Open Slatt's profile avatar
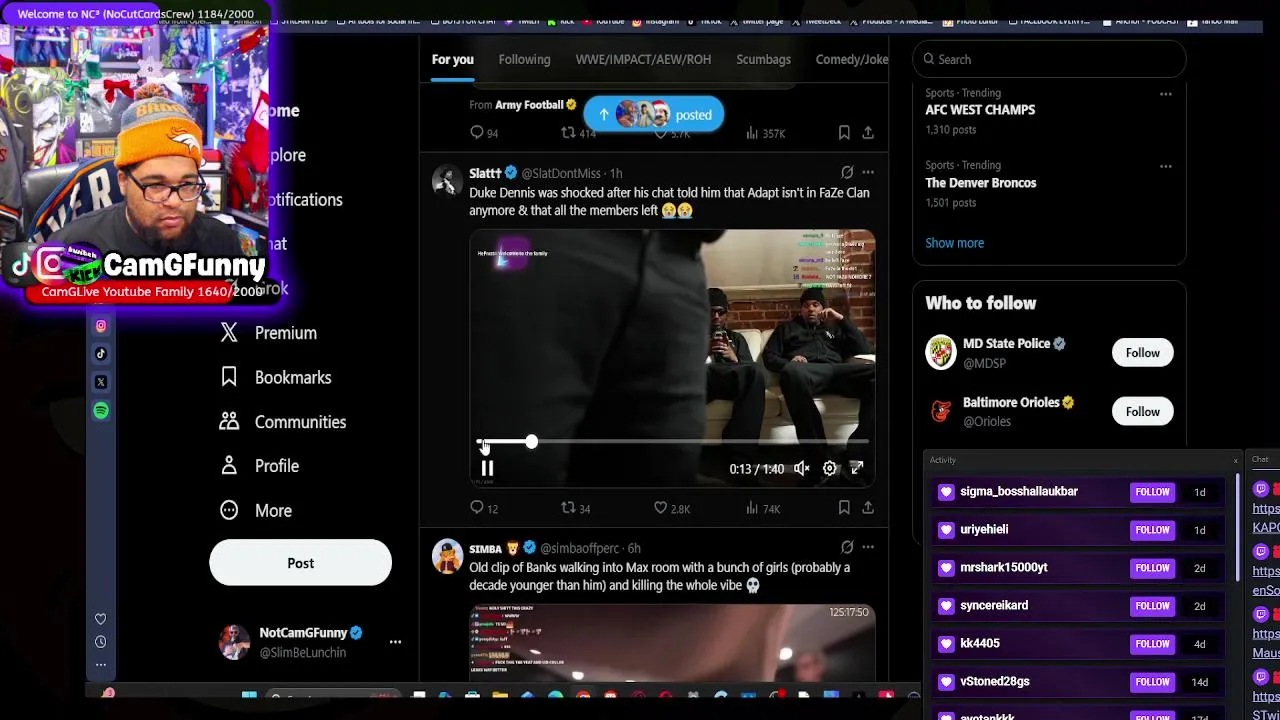 tap(447, 181)
